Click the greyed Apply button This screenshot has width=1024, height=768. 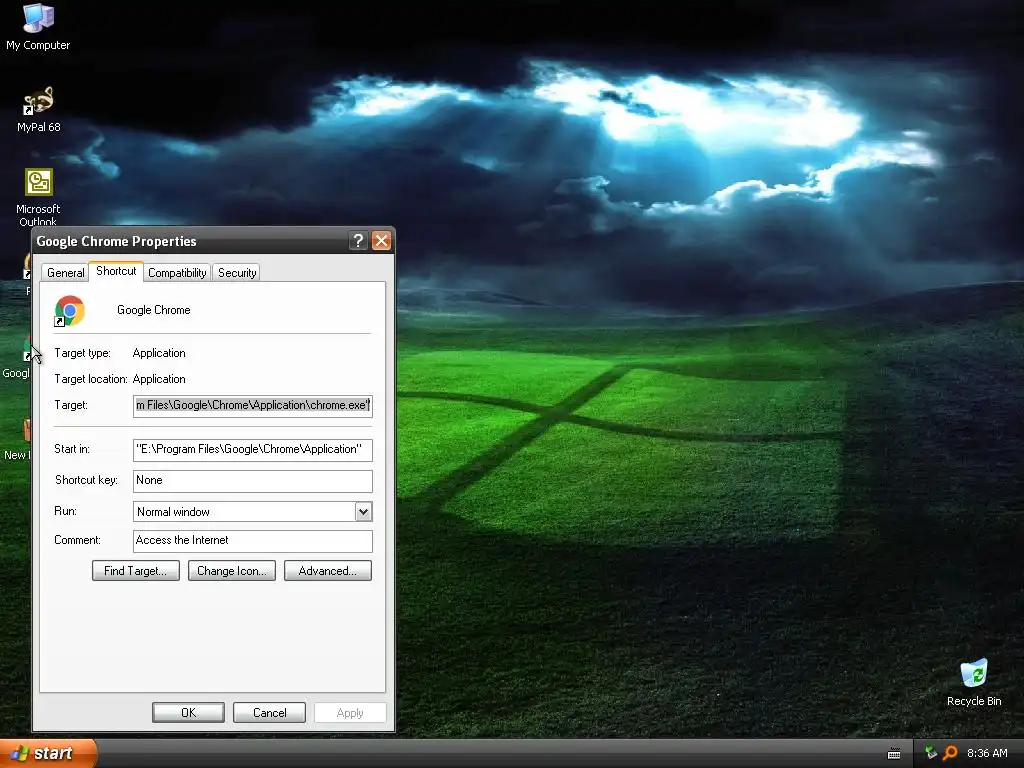point(350,712)
